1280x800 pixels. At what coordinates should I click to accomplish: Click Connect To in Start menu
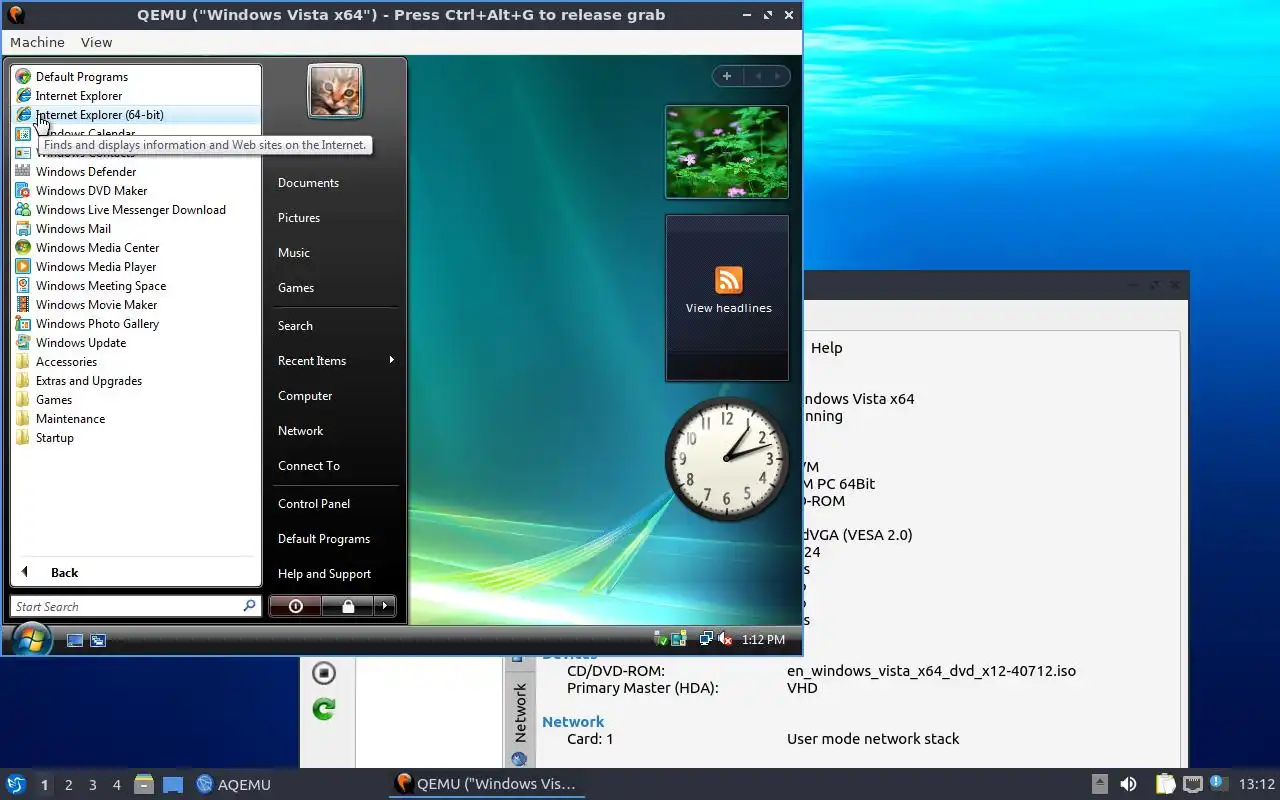click(x=309, y=466)
